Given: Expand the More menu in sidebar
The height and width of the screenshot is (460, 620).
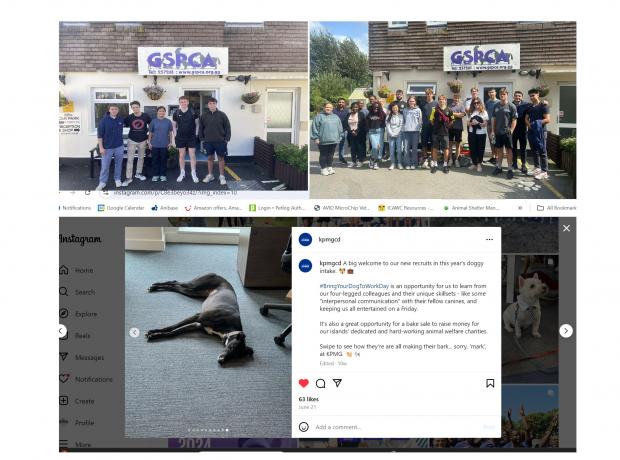Looking at the screenshot, I should [75, 445].
